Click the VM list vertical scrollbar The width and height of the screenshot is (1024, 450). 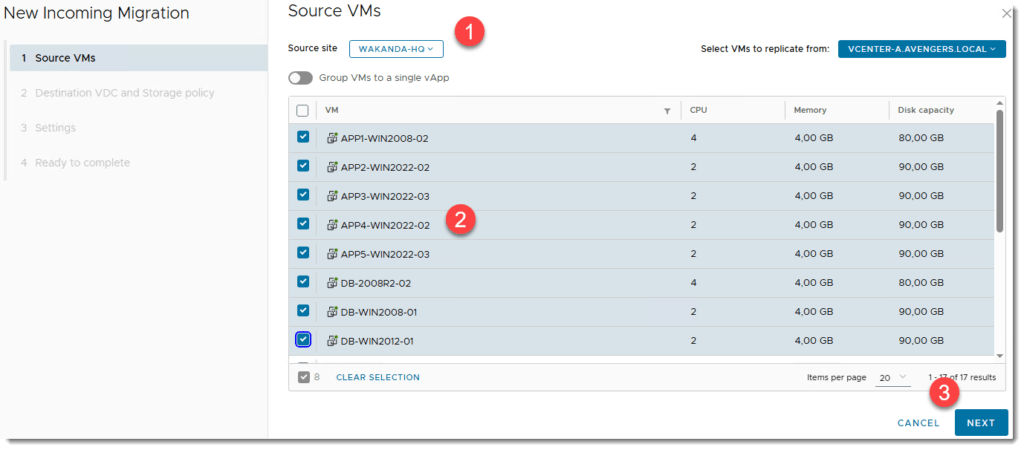pyautogui.click(x=999, y=170)
